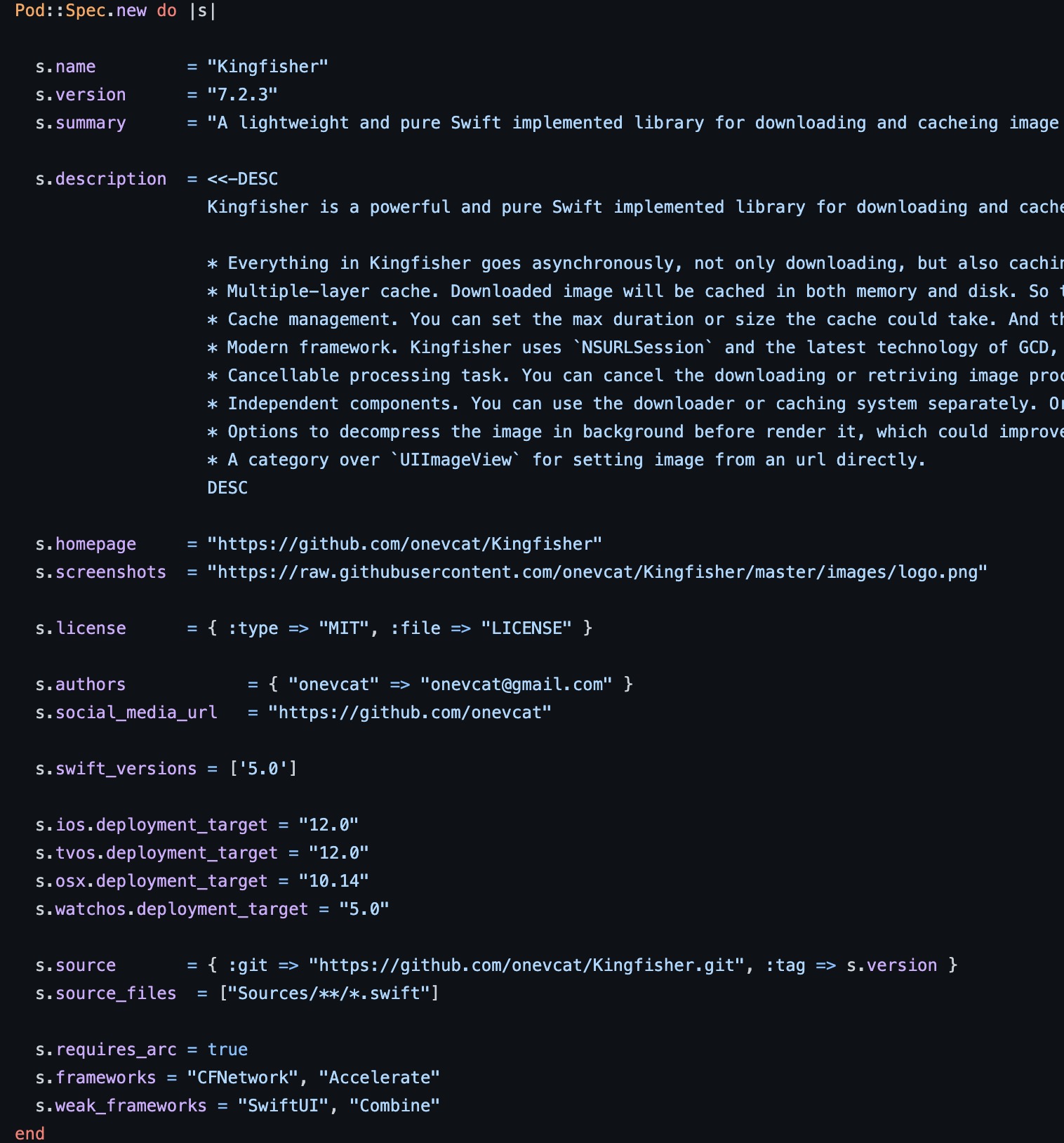Click the swift_versions '5.0' value
The height and width of the screenshot is (1143, 1064).
(263, 769)
